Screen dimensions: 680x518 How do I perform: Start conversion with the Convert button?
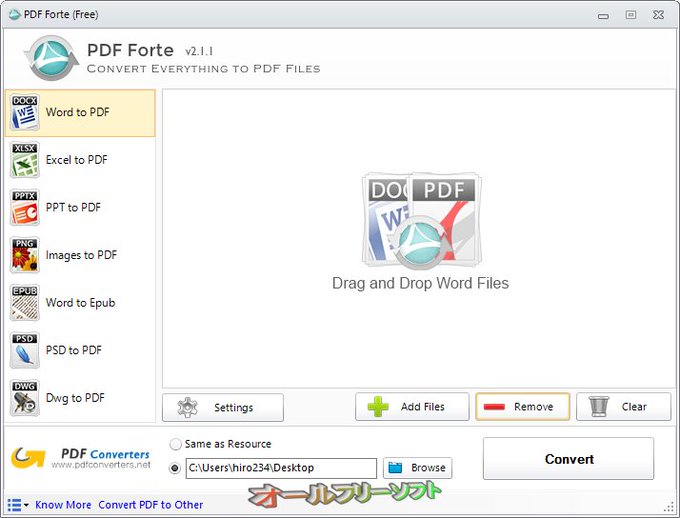(569, 459)
